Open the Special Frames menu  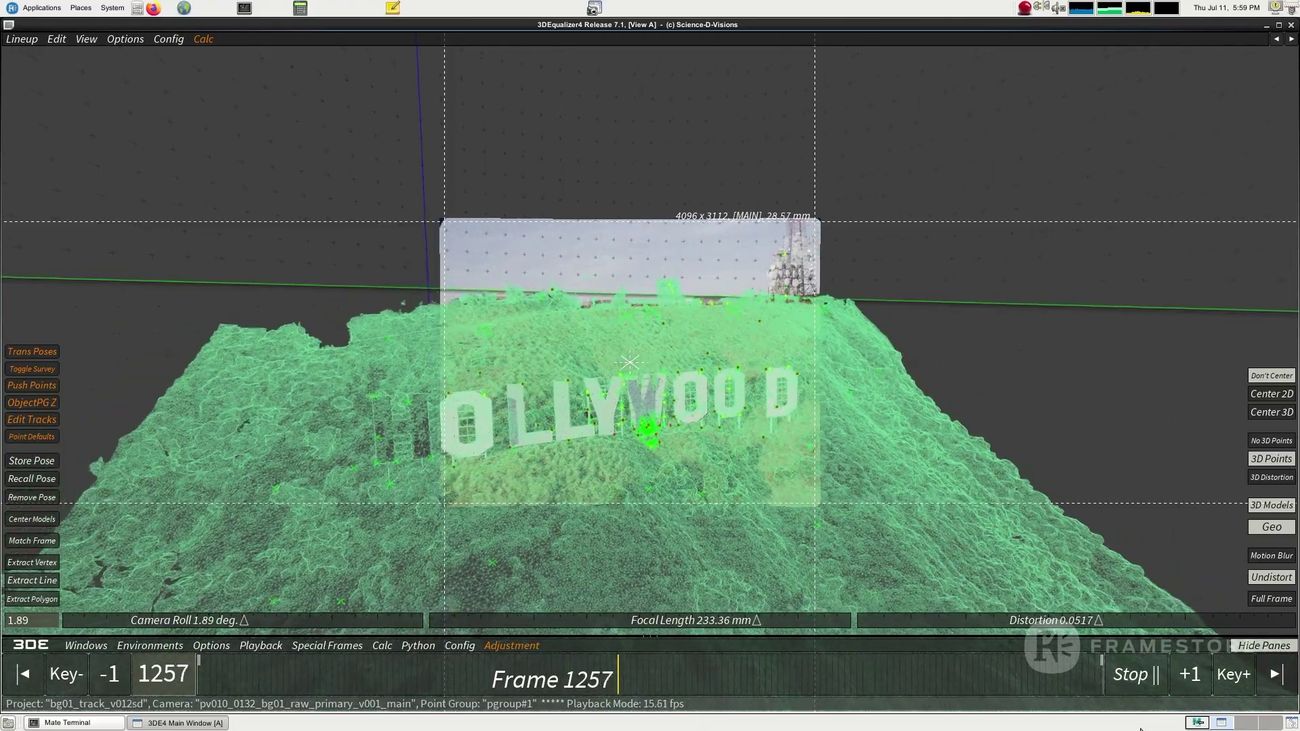[x=327, y=646]
